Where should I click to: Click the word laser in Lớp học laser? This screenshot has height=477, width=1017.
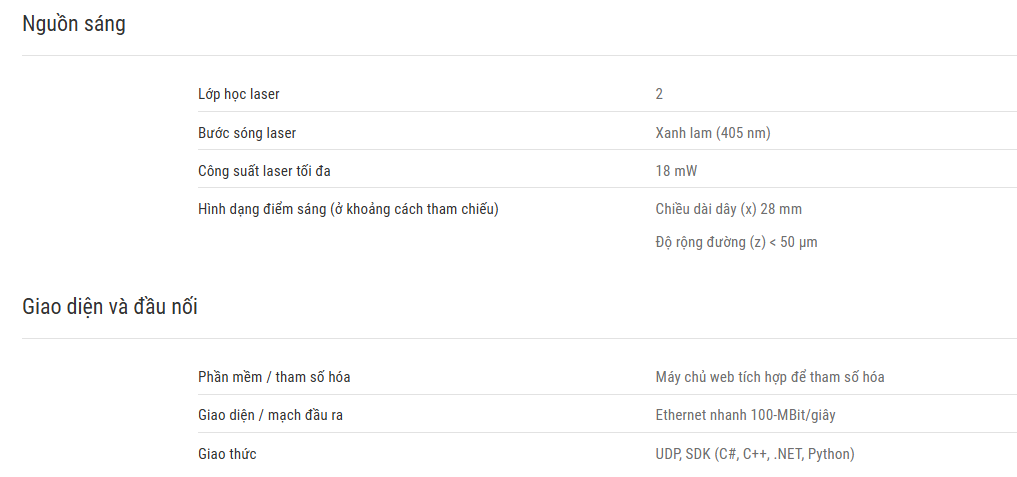[x=265, y=94]
